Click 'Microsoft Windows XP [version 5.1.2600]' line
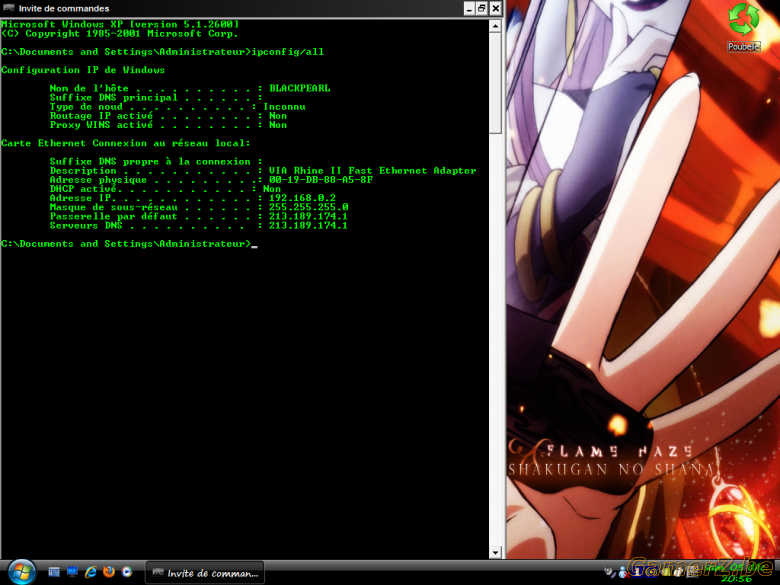This screenshot has width=780, height=585. (120, 24)
